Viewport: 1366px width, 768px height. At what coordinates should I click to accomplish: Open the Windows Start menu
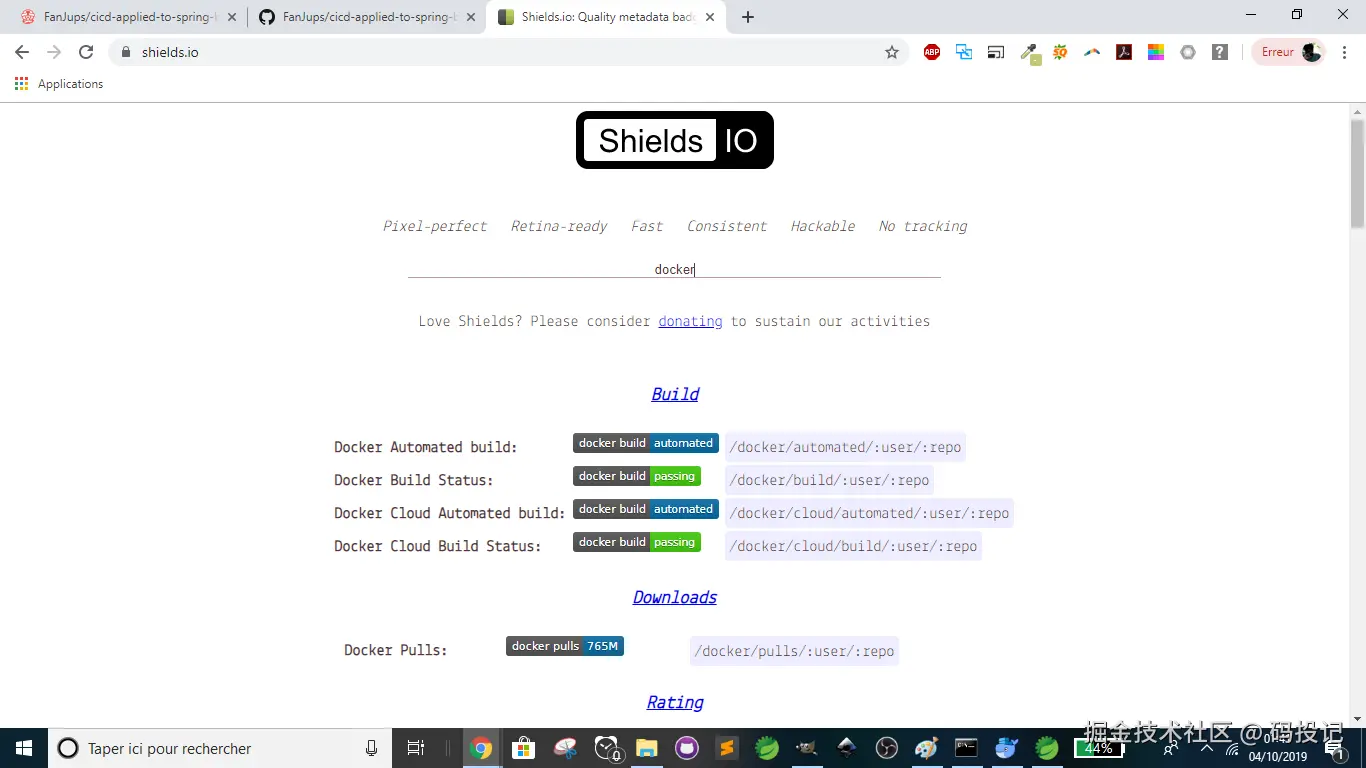coord(24,748)
